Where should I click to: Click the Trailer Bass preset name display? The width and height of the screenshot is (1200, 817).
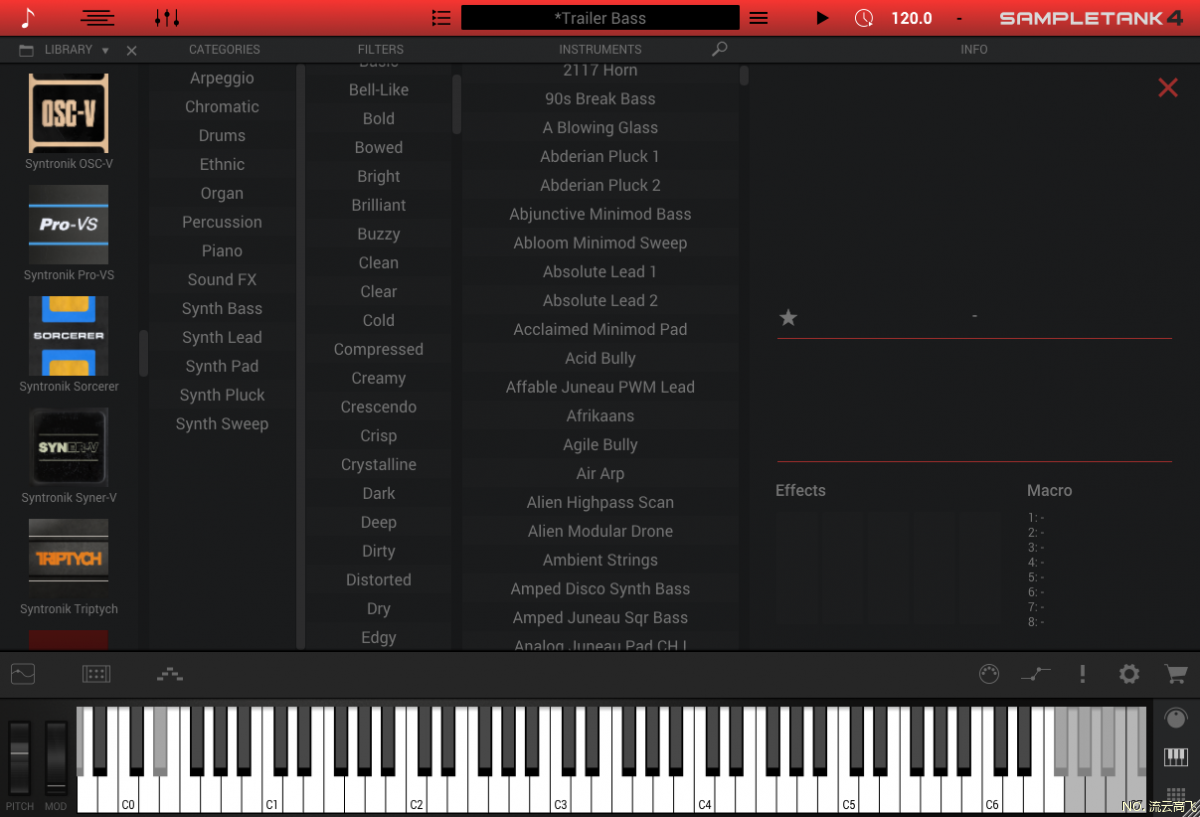pos(600,18)
